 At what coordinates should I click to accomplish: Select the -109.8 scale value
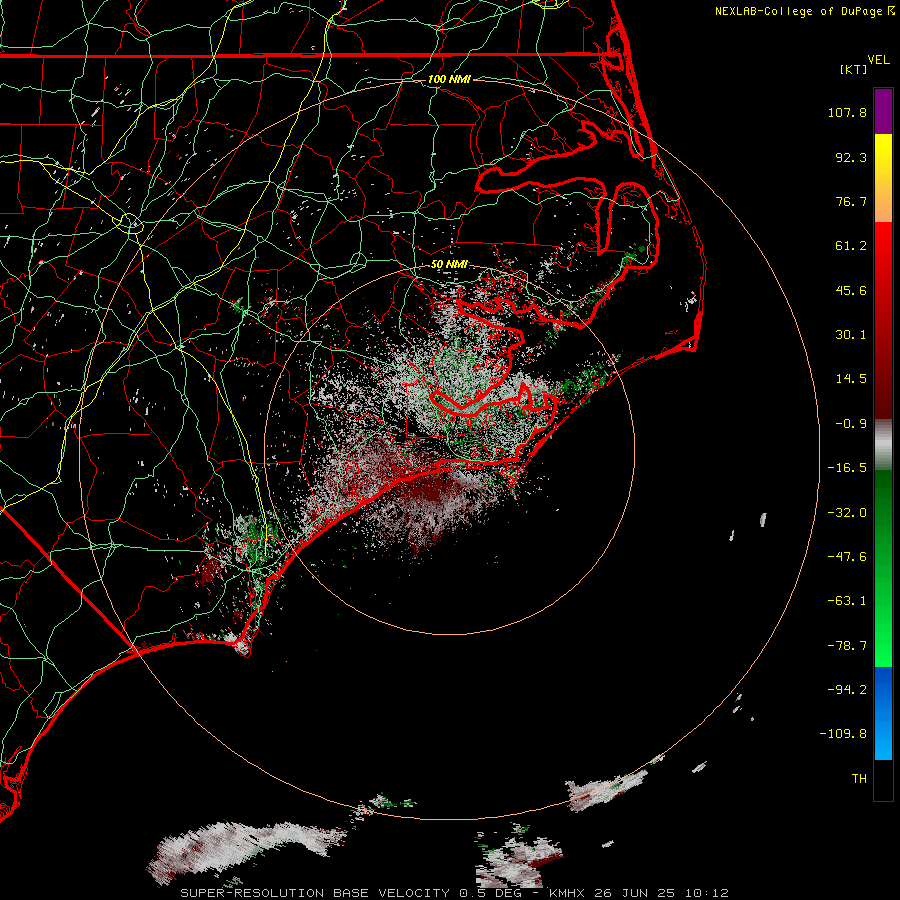[x=843, y=734]
